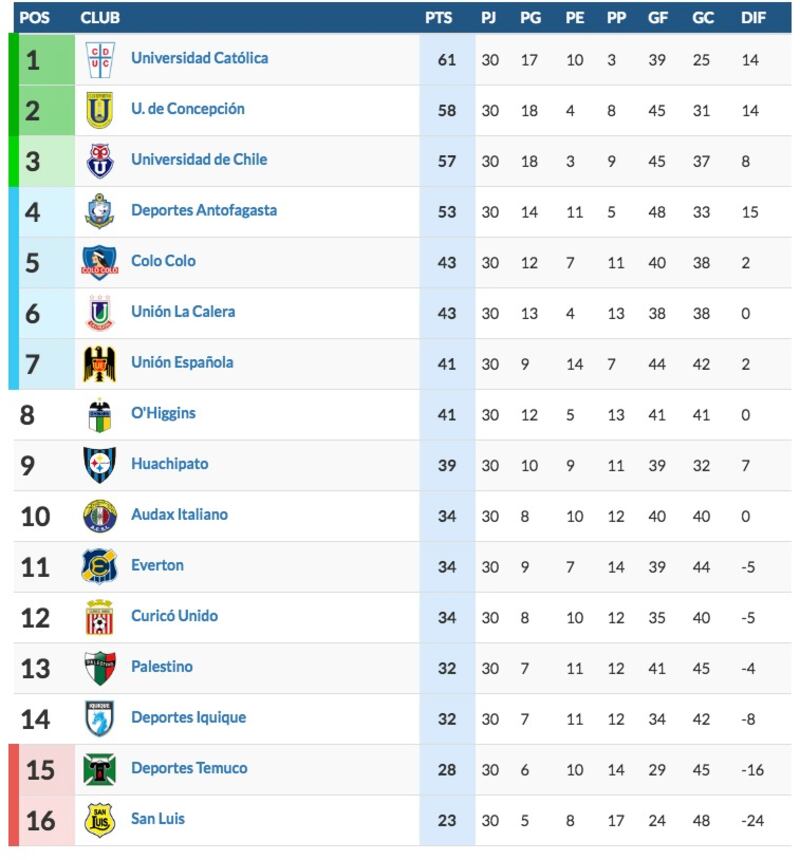Click the Everton club crest

(x=100, y=567)
